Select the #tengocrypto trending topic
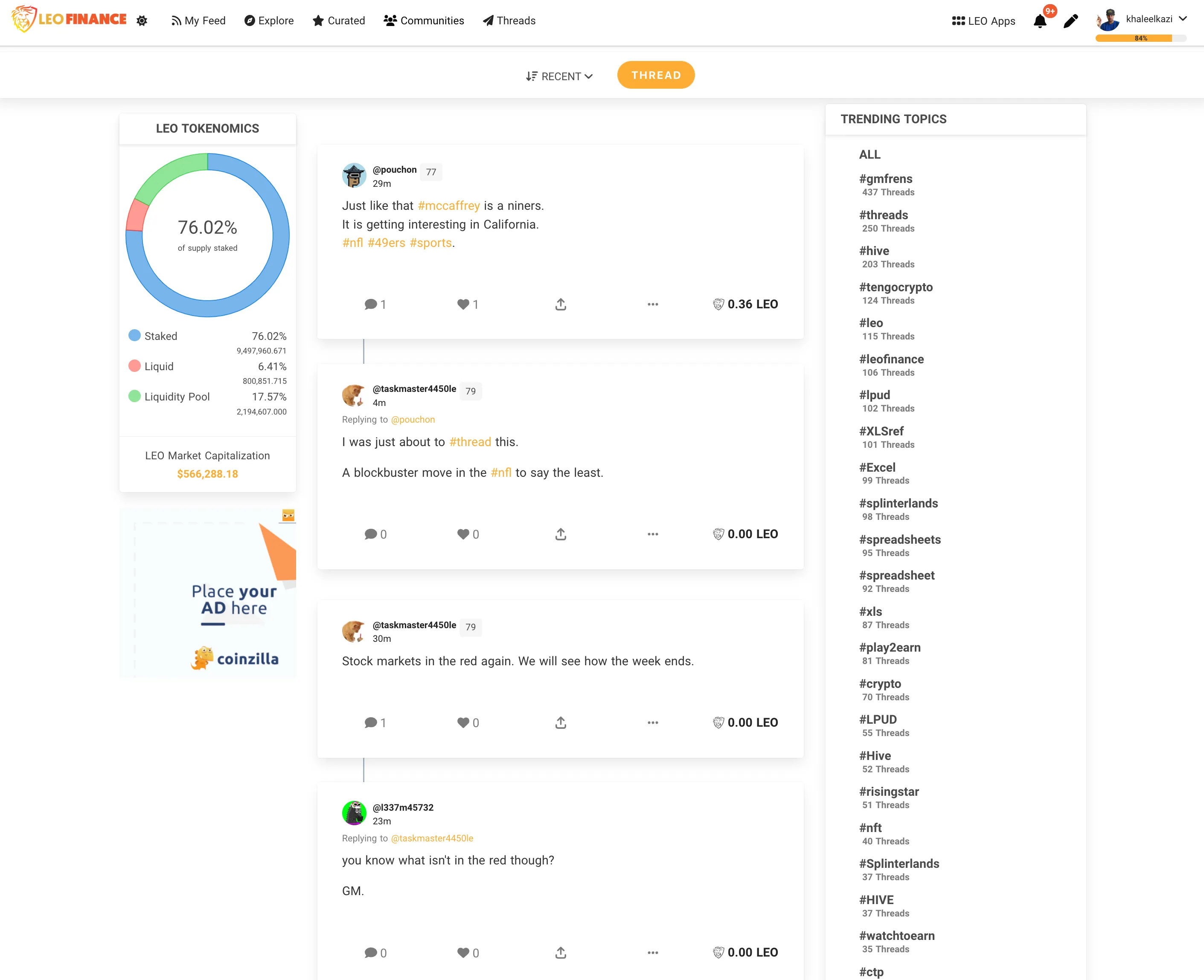 pyautogui.click(x=896, y=287)
